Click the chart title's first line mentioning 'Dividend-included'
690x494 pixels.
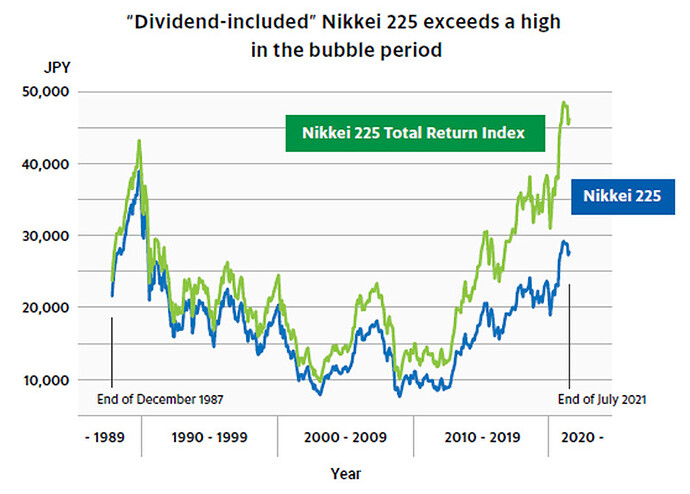(x=344, y=22)
